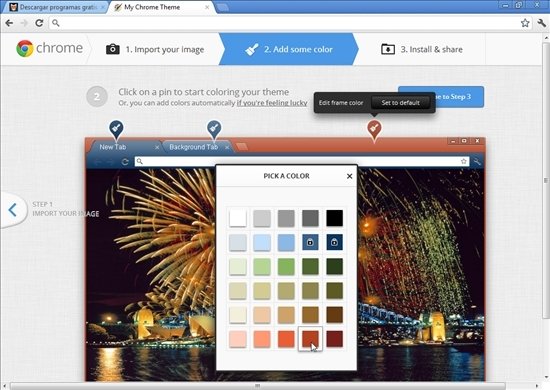
Task: Click the locked steel blue swatch
Action: pyautogui.click(x=310, y=242)
